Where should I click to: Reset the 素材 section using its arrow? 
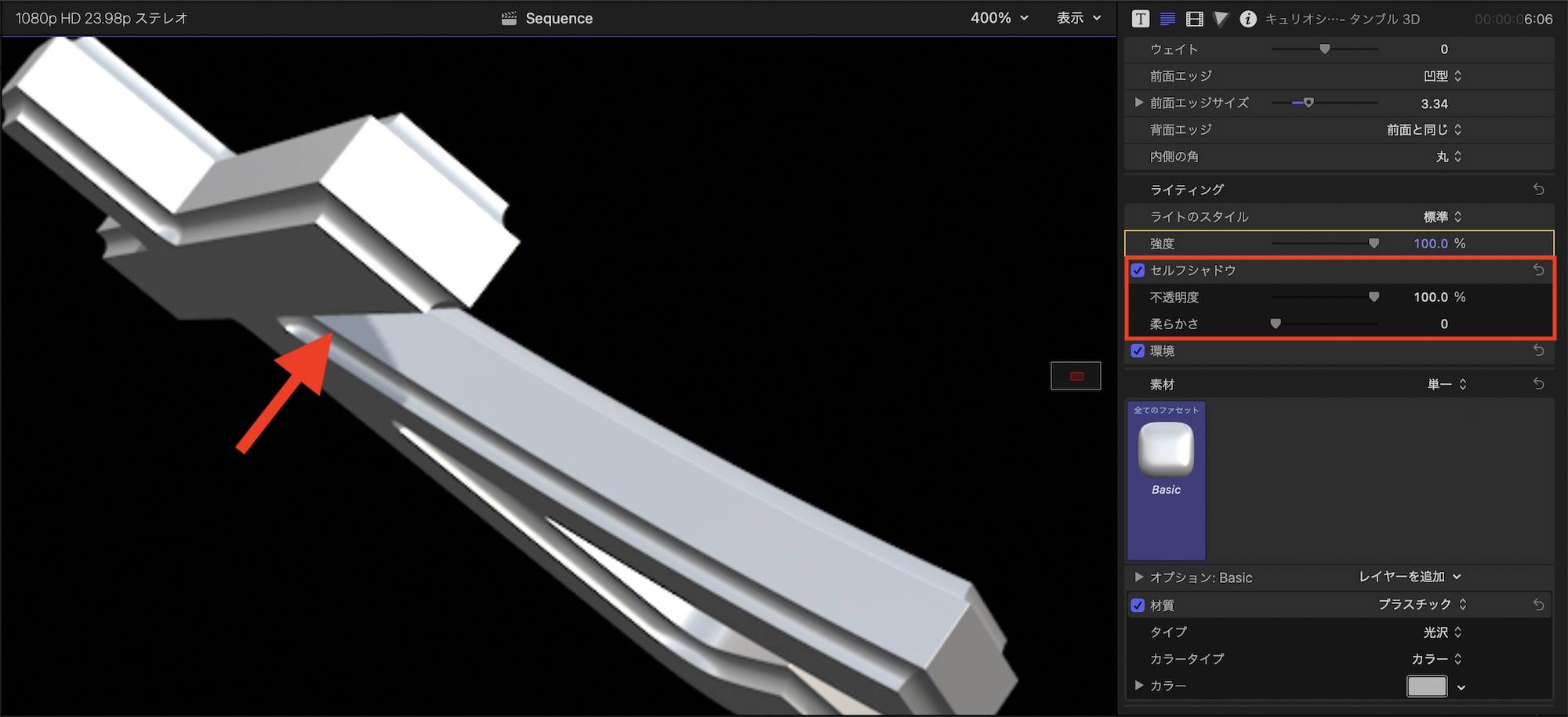pos(1538,384)
